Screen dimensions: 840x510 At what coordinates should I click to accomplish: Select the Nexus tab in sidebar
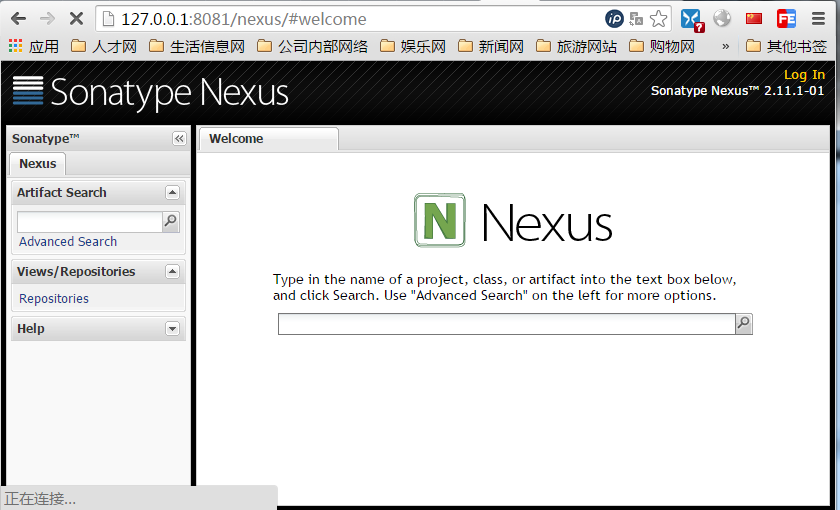[x=38, y=163]
